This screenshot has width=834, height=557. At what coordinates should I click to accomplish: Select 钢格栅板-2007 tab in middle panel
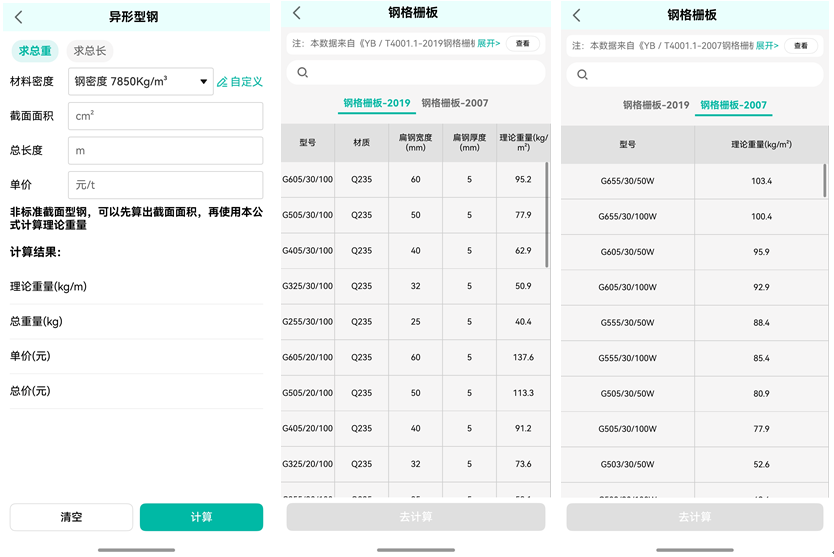[455, 103]
